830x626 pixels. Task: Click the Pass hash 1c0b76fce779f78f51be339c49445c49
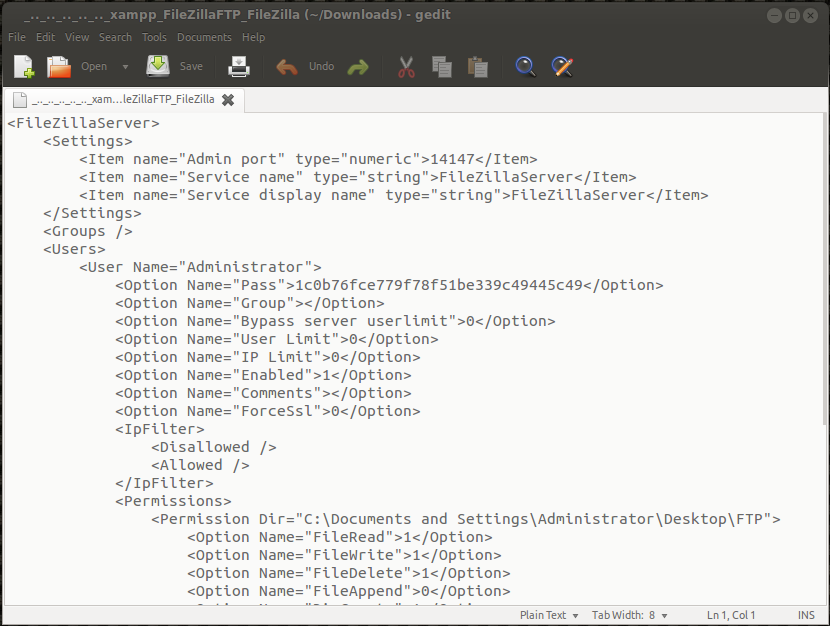439,285
